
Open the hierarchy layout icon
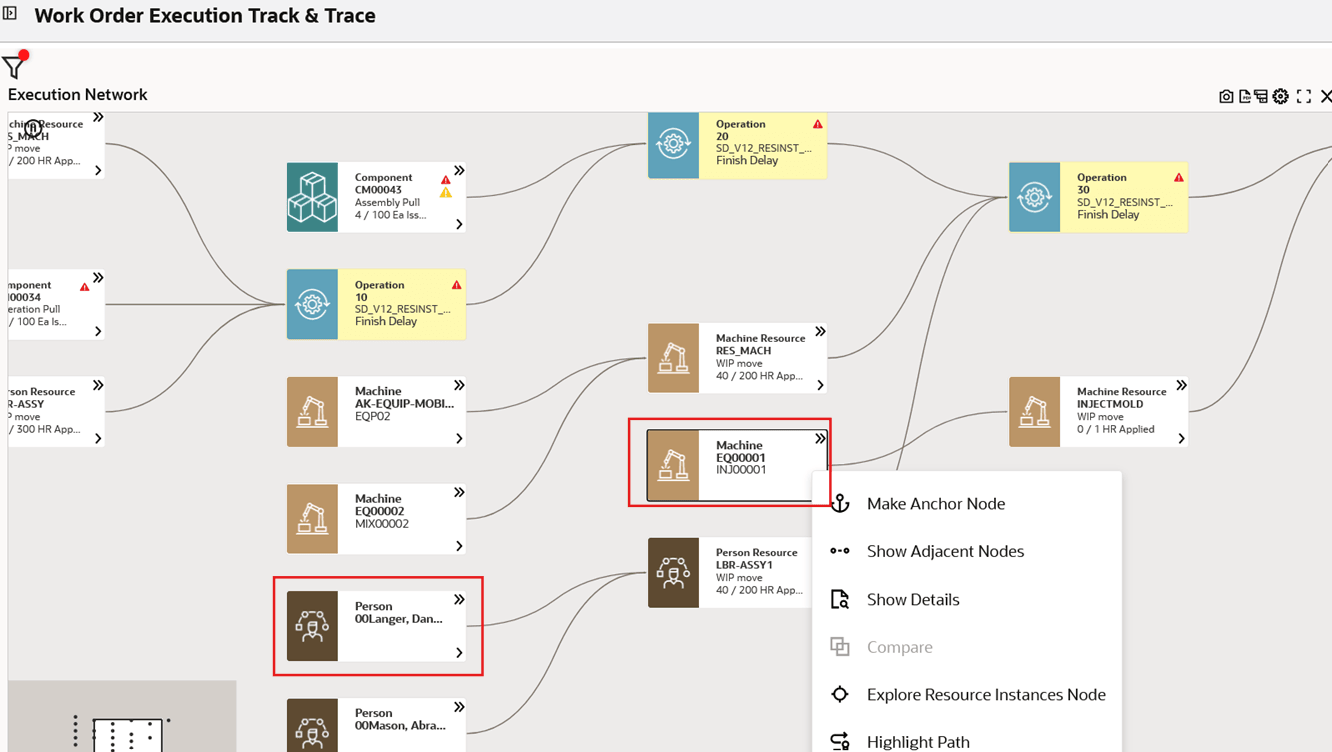[1261, 96]
